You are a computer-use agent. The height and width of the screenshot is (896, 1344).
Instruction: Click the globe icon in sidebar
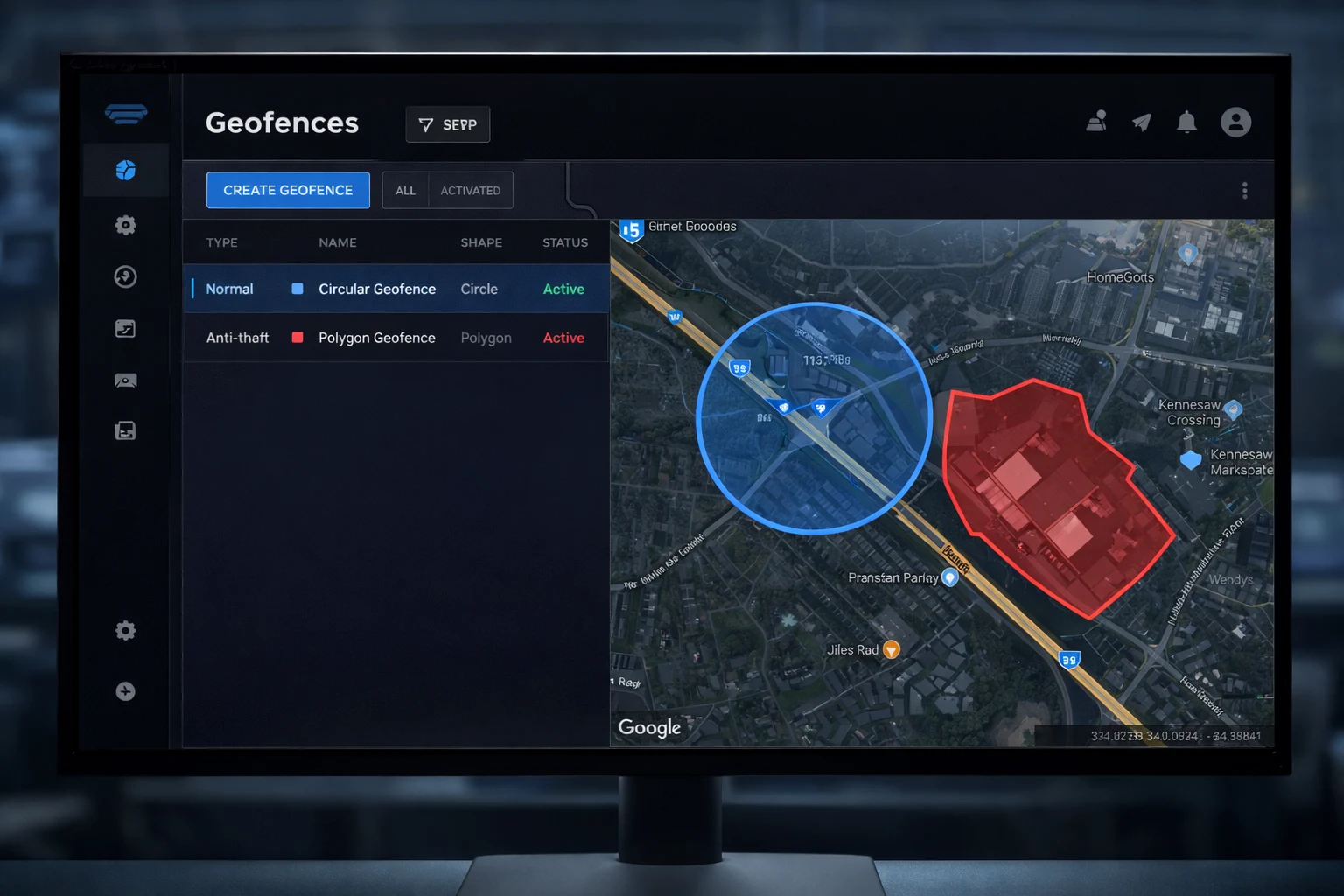[126, 170]
